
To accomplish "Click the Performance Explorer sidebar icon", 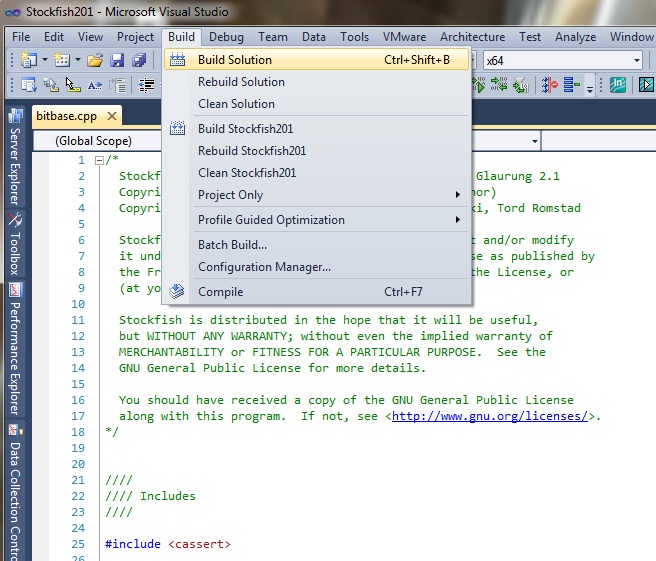I will 15,290.
